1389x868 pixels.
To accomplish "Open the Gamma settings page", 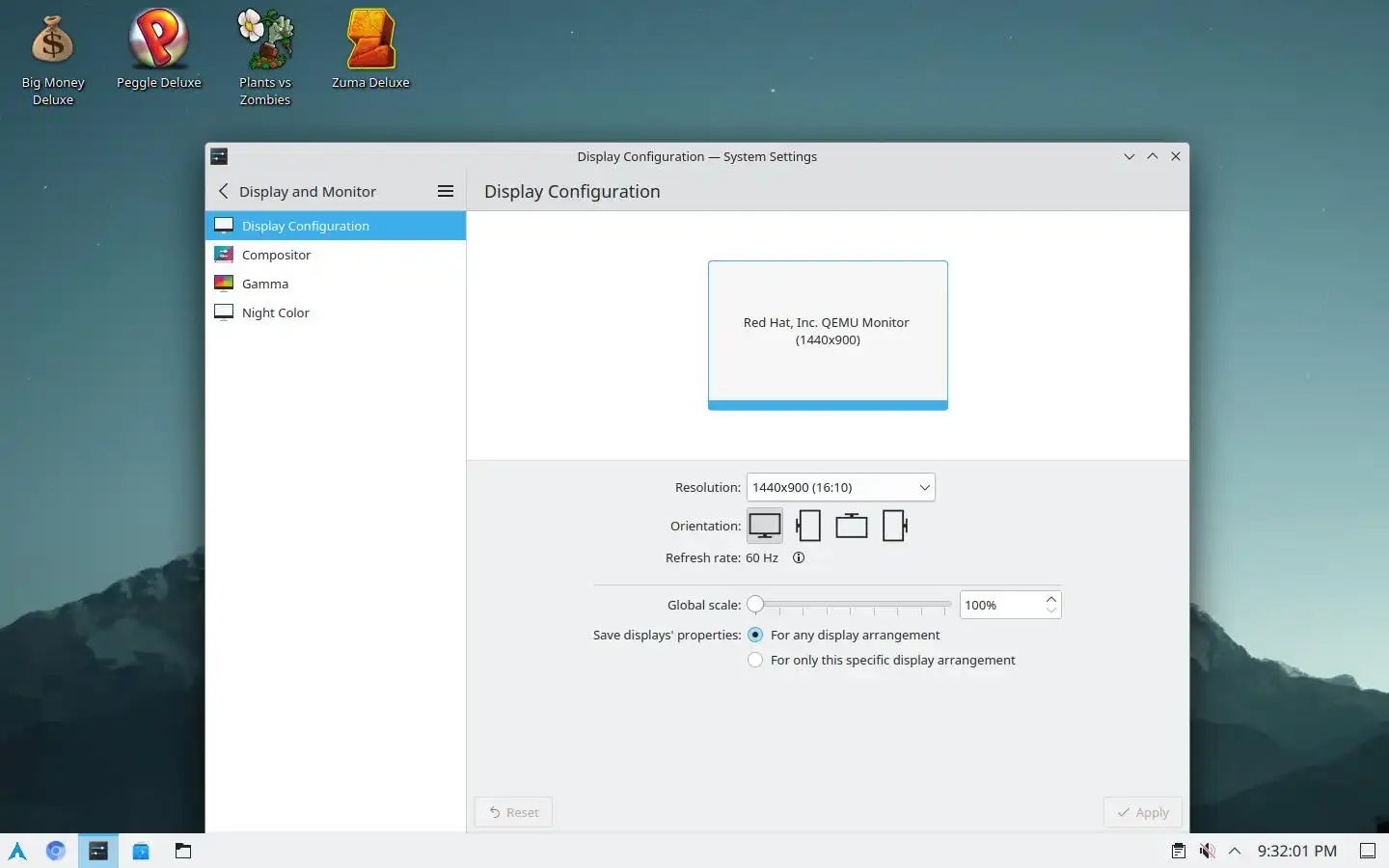I will click(x=336, y=284).
